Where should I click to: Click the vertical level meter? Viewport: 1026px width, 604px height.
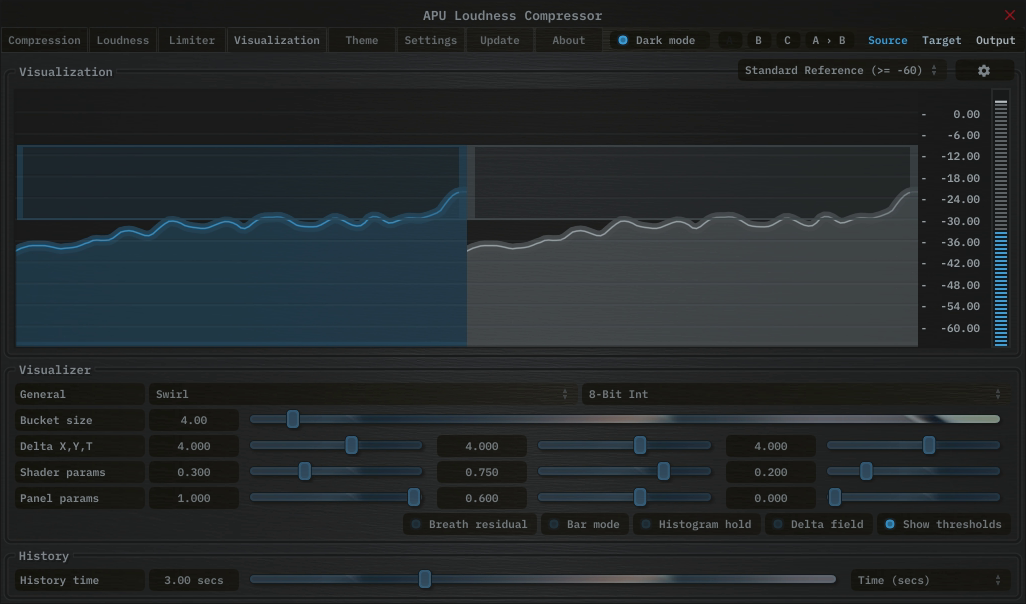click(x=1000, y=218)
